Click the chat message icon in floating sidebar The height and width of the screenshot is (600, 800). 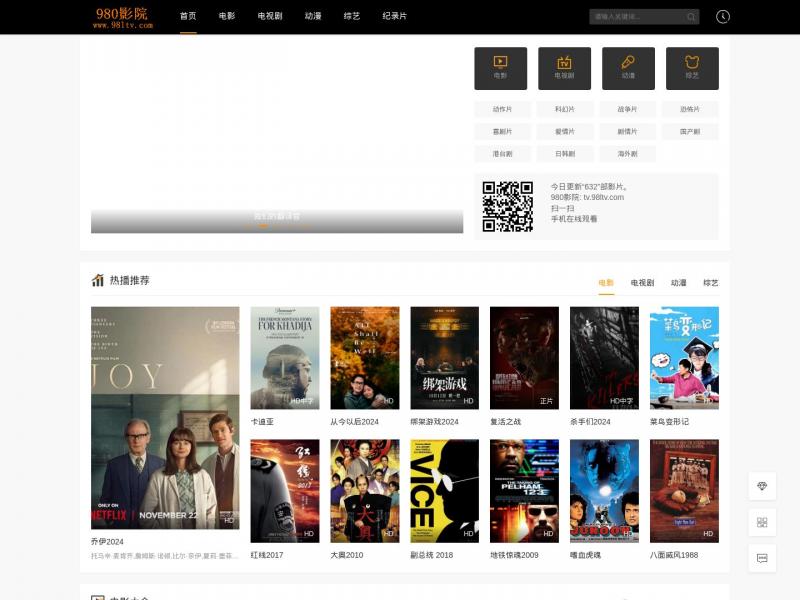(x=762, y=558)
